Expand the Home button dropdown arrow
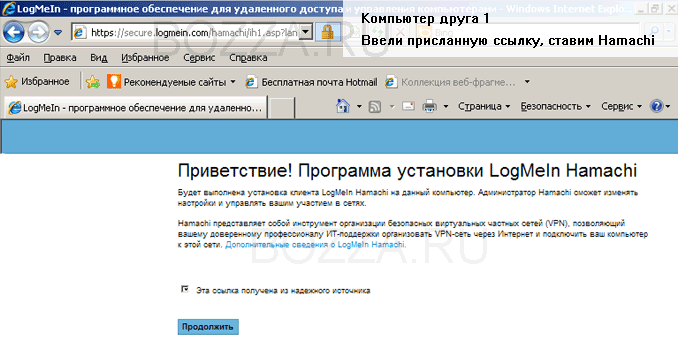 coord(359,106)
